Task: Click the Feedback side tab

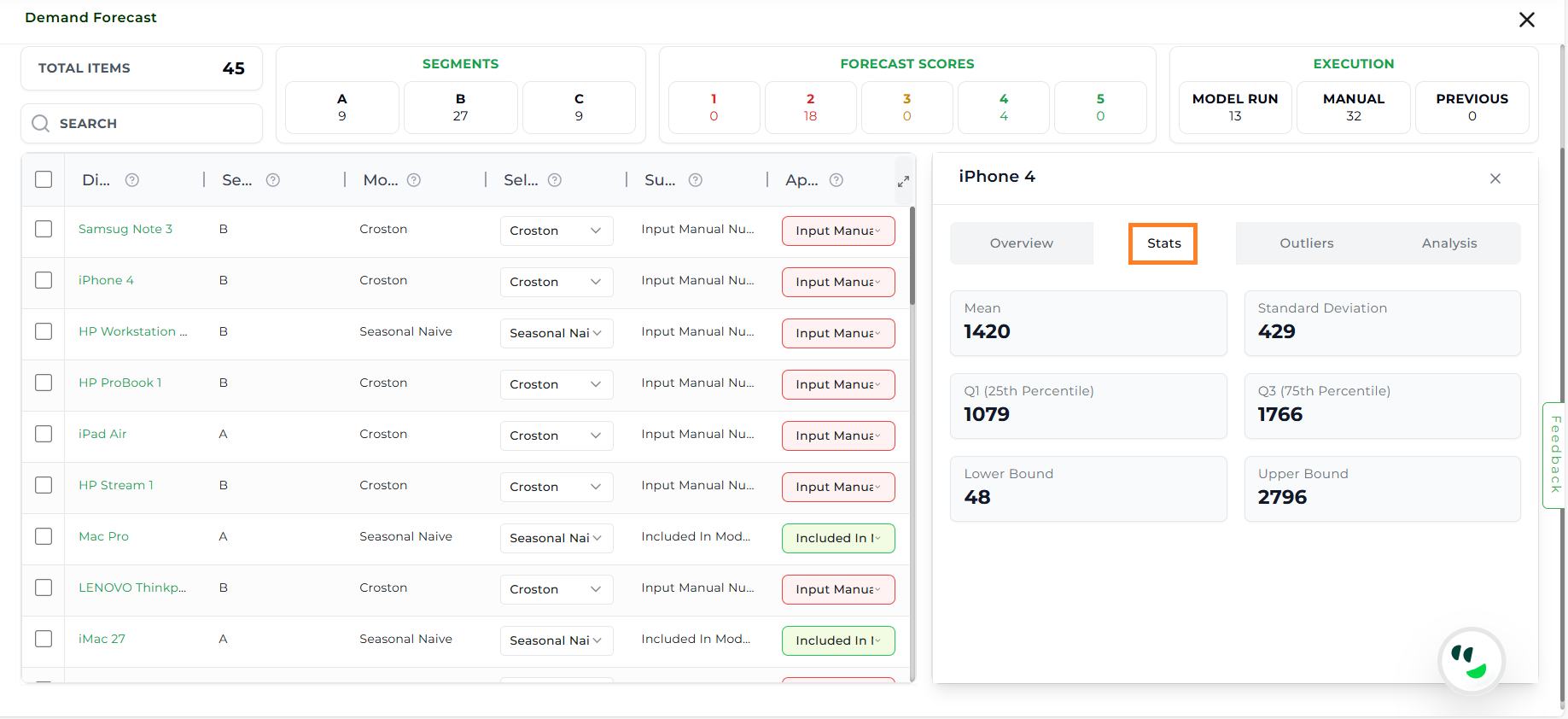Action: (1555, 454)
